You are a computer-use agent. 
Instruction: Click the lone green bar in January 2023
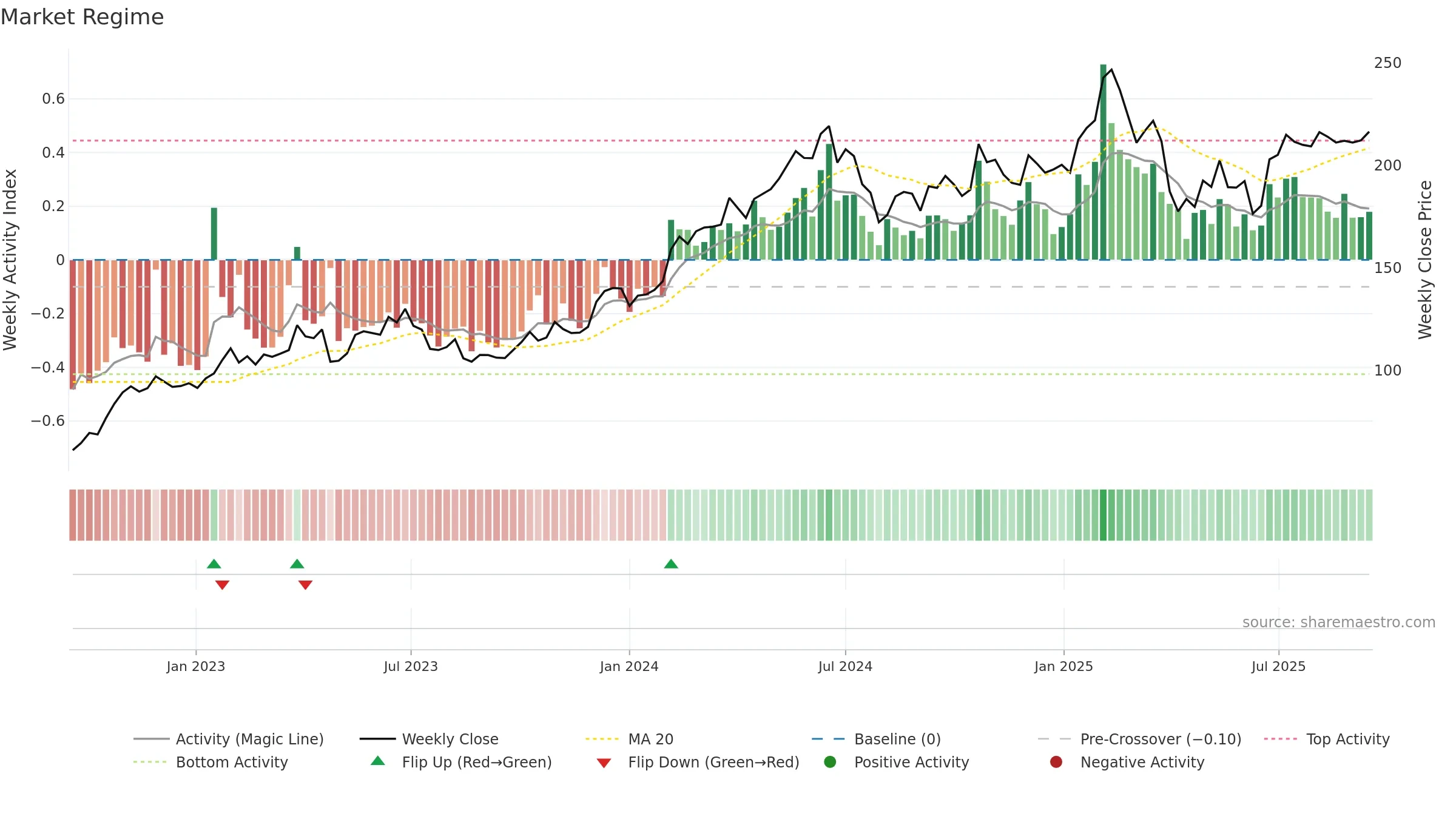pos(214,234)
